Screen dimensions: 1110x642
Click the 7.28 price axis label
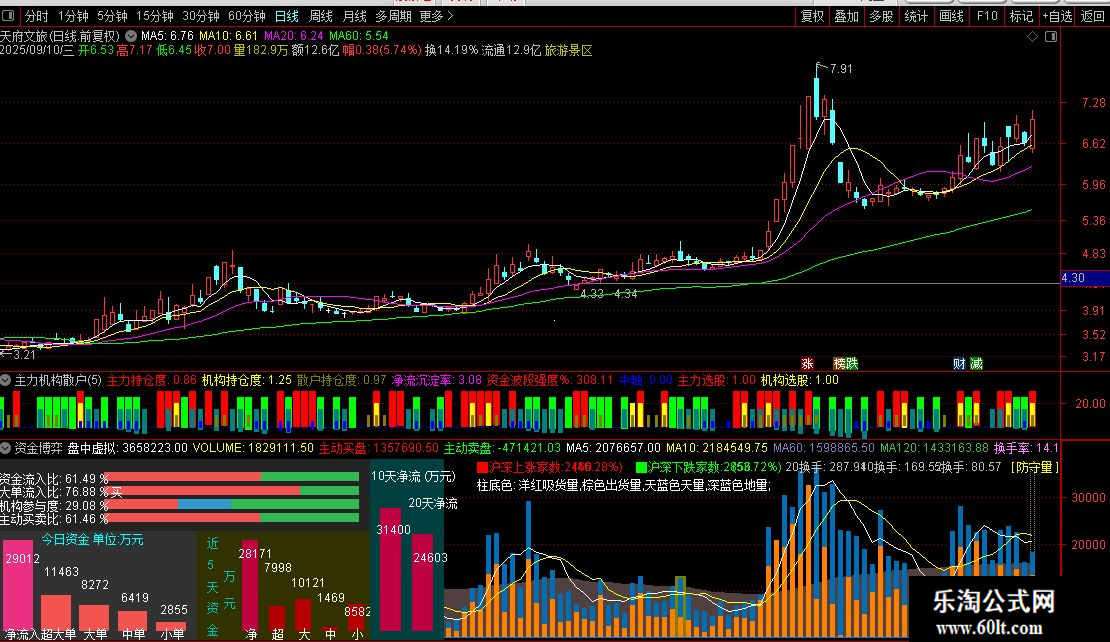click(1094, 103)
